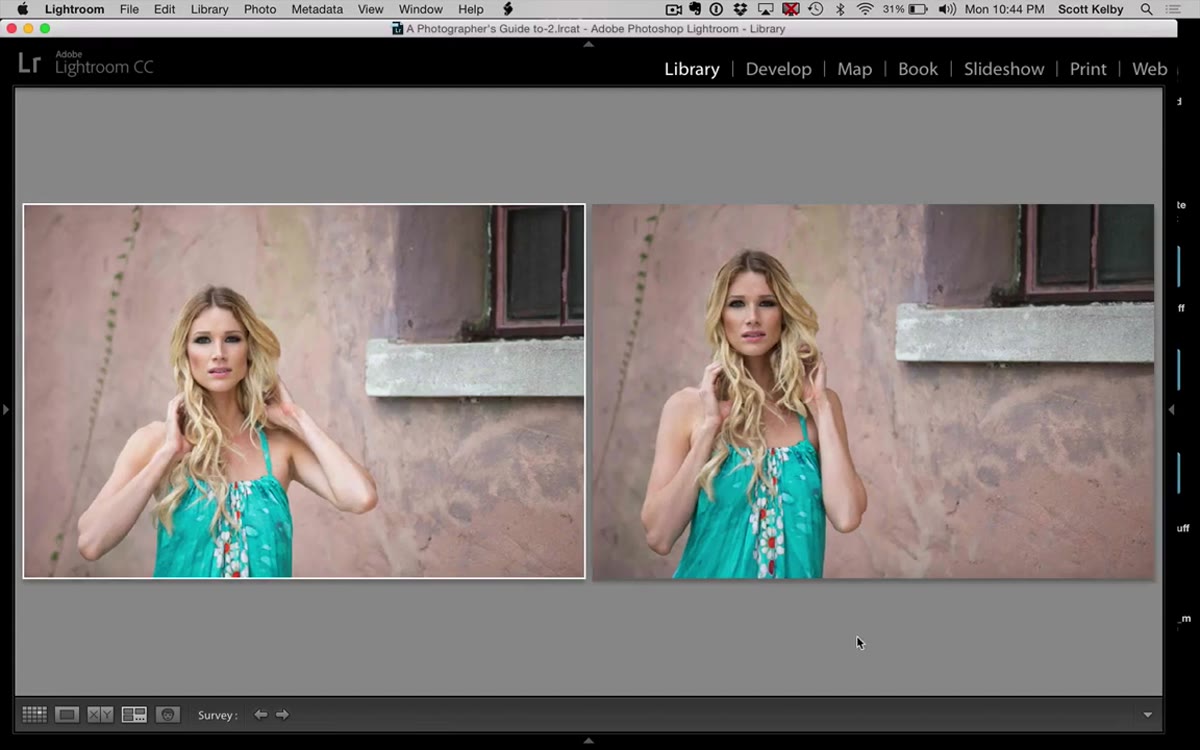
Task: Open the Time Machine menu bar icon
Action: click(816, 9)
